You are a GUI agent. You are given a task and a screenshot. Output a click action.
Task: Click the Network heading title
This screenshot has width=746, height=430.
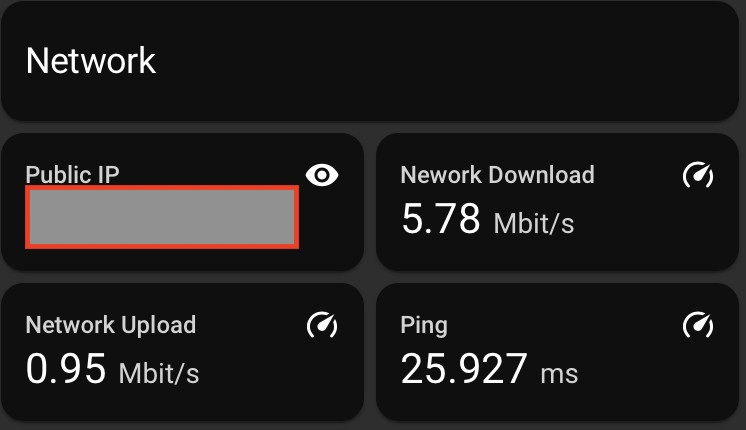coord(91,60)
